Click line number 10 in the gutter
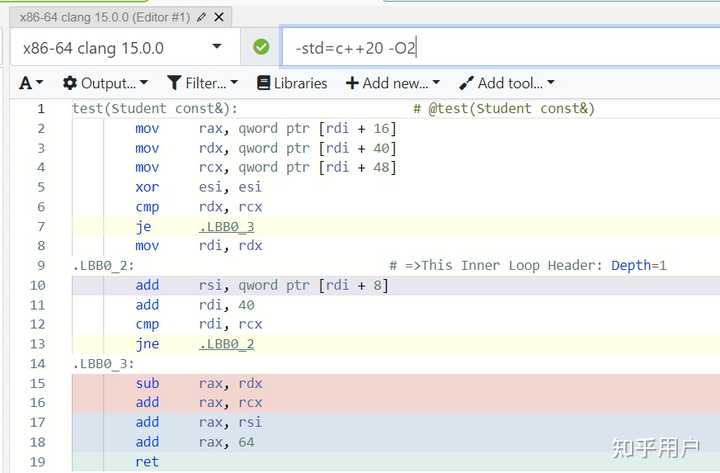The image size is (720, 473). tap(37, 285)
